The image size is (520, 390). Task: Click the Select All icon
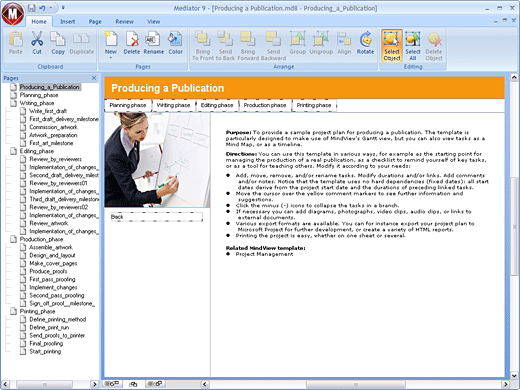coord(413,39)
